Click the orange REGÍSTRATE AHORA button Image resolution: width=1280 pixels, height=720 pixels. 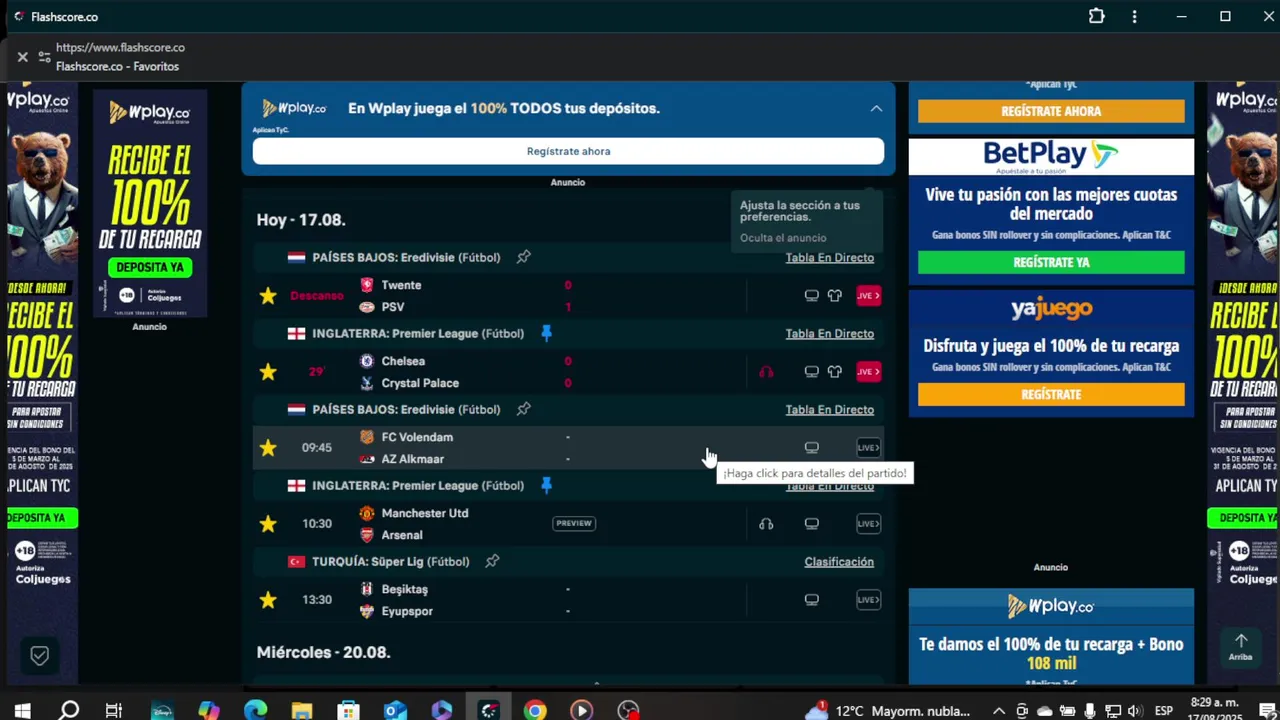tap(1051, 111)
